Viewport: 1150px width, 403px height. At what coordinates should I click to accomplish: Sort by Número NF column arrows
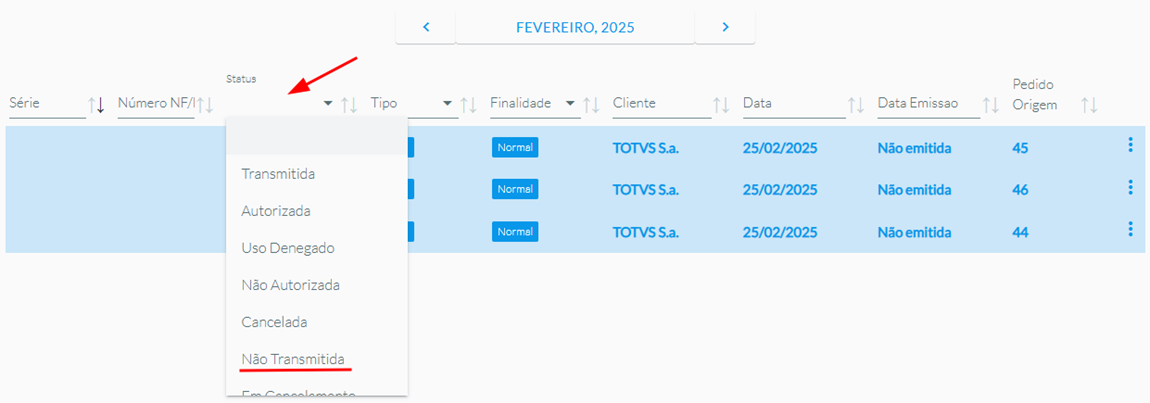coord(205,105)
